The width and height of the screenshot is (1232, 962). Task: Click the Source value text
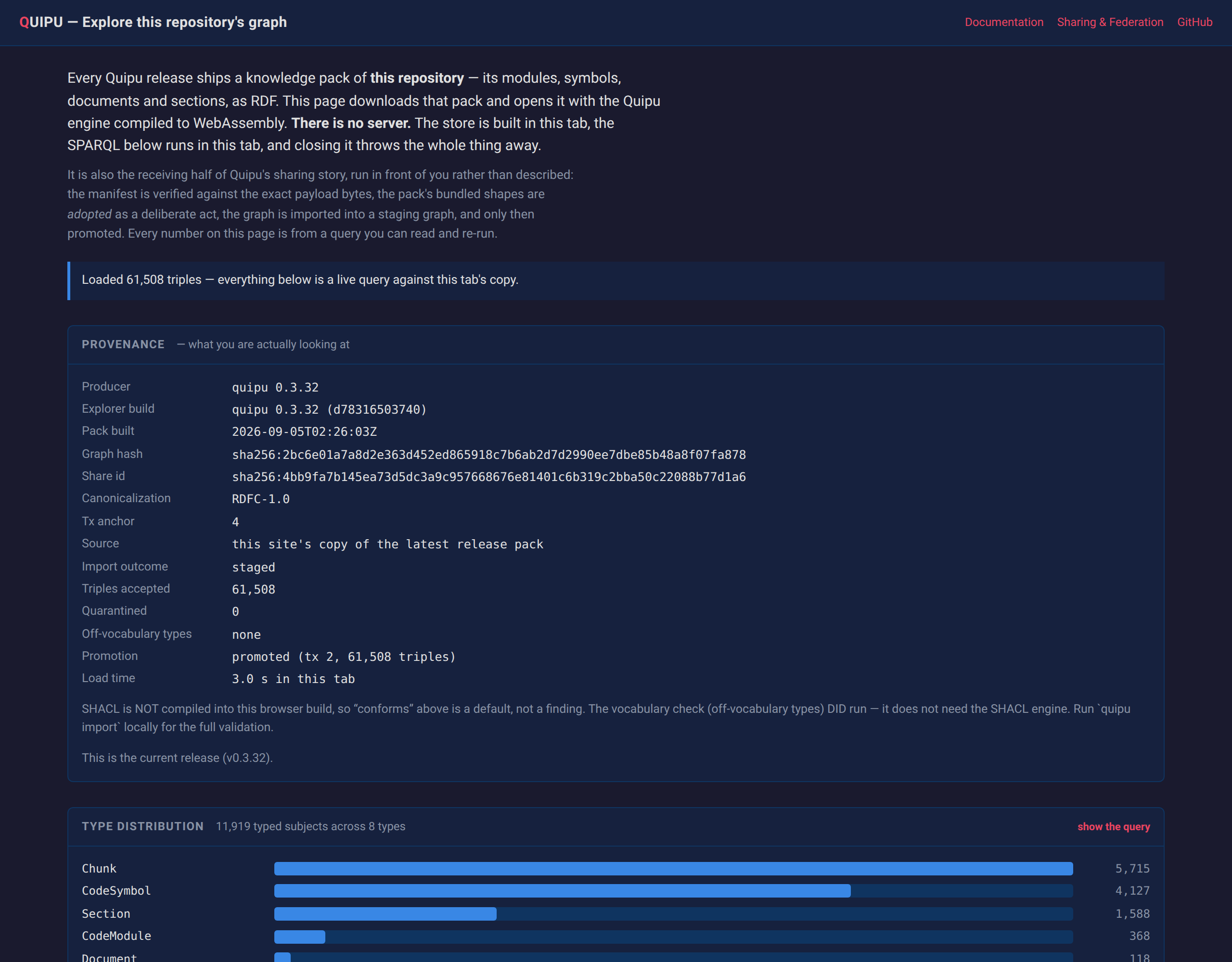pyautogui.click(x=387, y=544)
